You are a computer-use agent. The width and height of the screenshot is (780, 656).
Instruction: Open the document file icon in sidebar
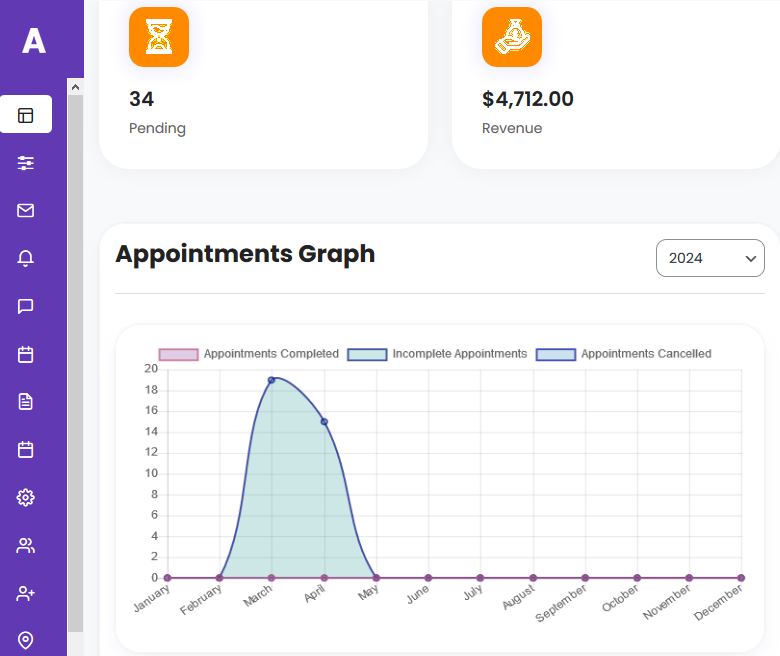point(25,401)
